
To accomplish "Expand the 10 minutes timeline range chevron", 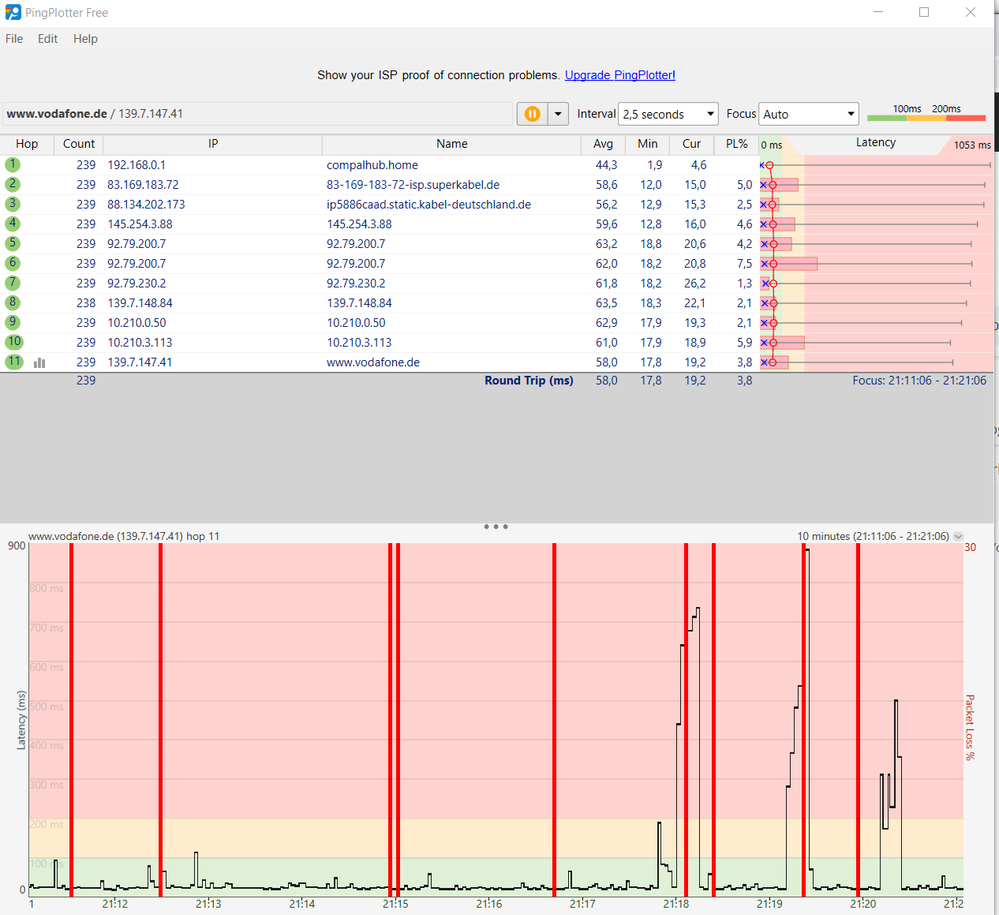I will point(958,537).
